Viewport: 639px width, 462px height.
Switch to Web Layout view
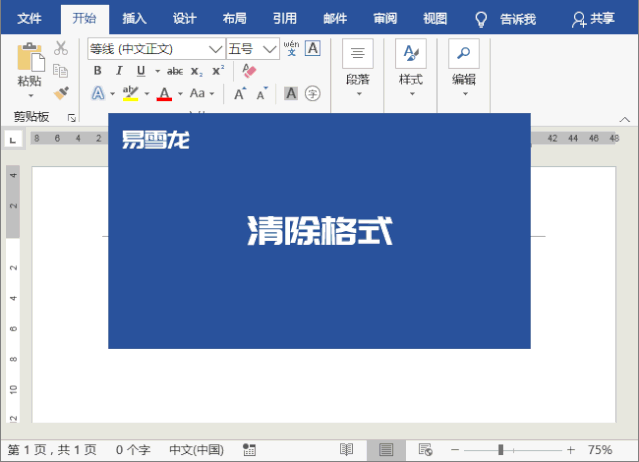pyautogui.click(x=425, y=450)
